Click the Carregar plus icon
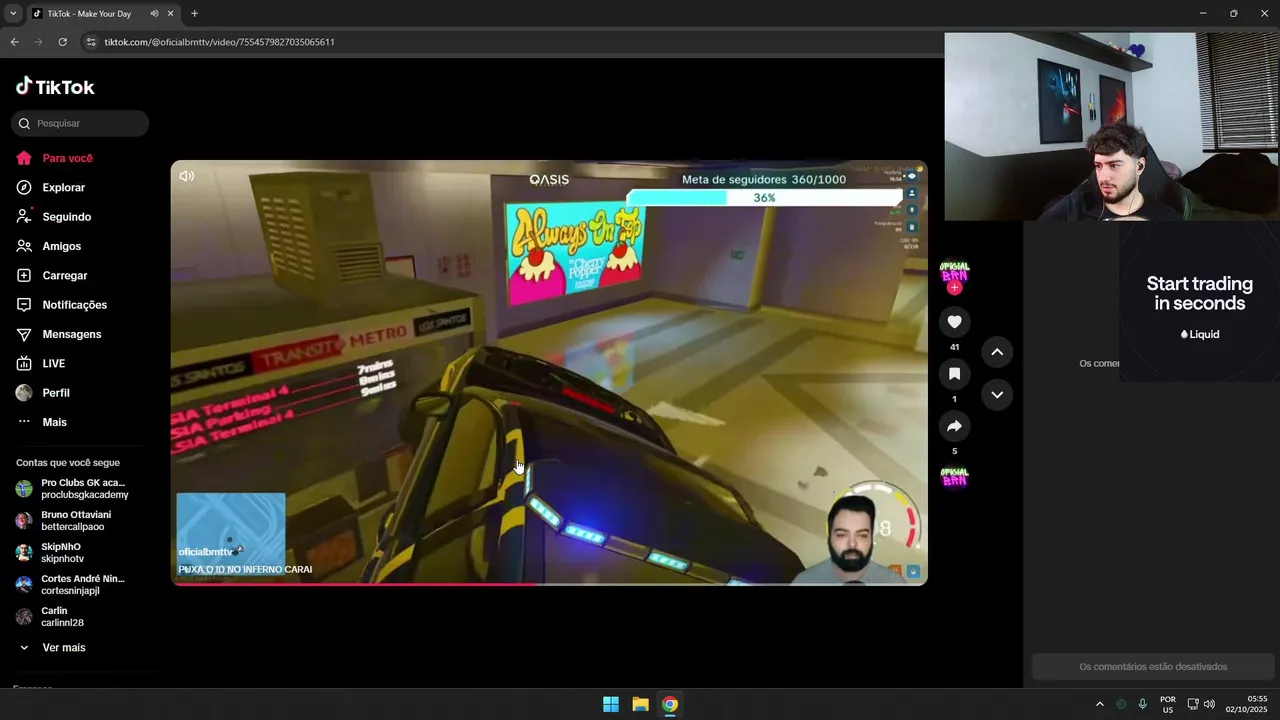Viewport: 1280px width, 720px height. 24,275
